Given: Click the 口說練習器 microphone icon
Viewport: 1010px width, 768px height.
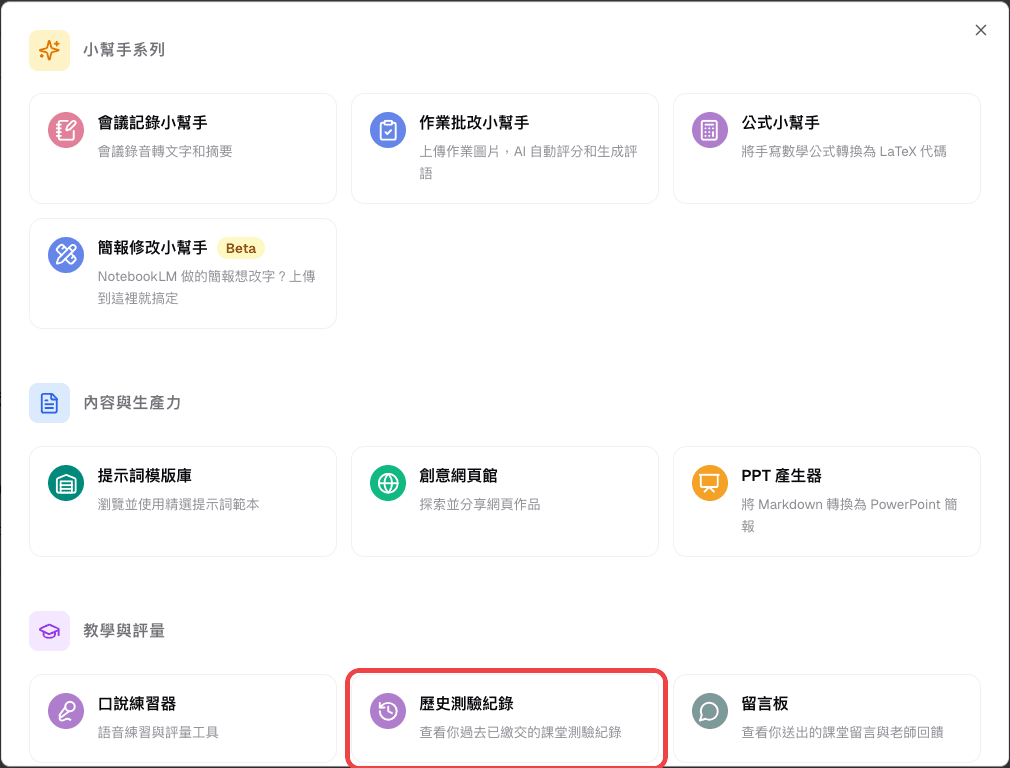Looking at the screenshot, I should click(66, 711).
